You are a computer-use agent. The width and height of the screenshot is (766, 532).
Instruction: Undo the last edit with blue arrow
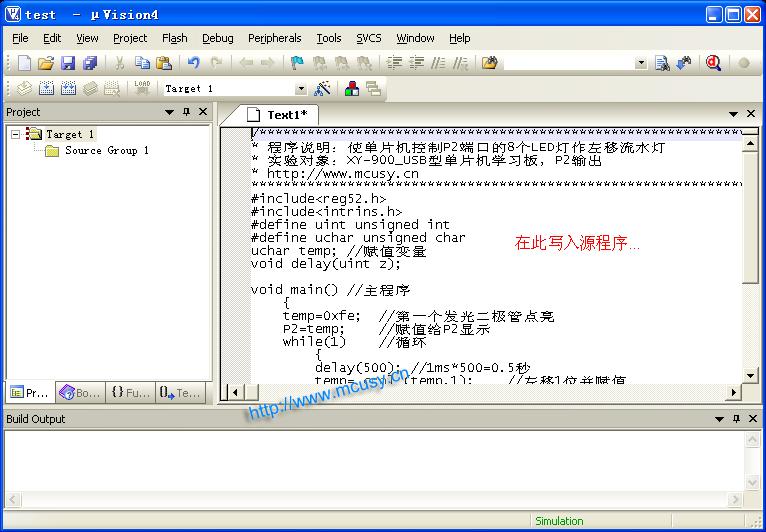(x=194, y=63)
